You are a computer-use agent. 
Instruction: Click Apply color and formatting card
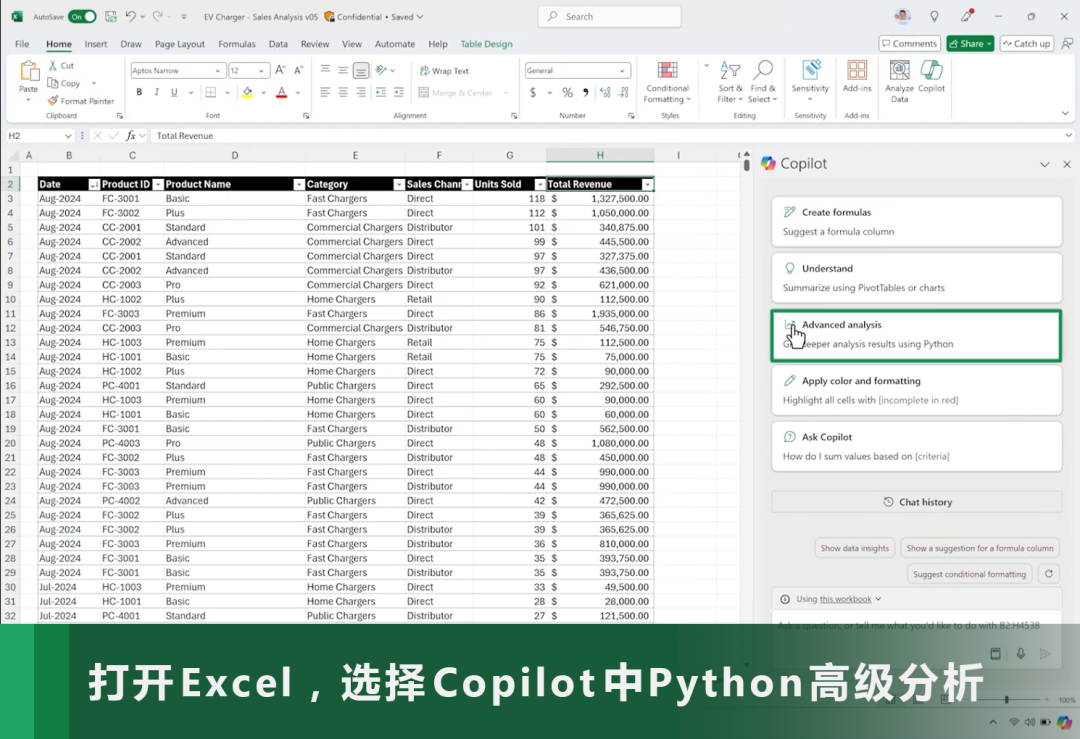916,390
